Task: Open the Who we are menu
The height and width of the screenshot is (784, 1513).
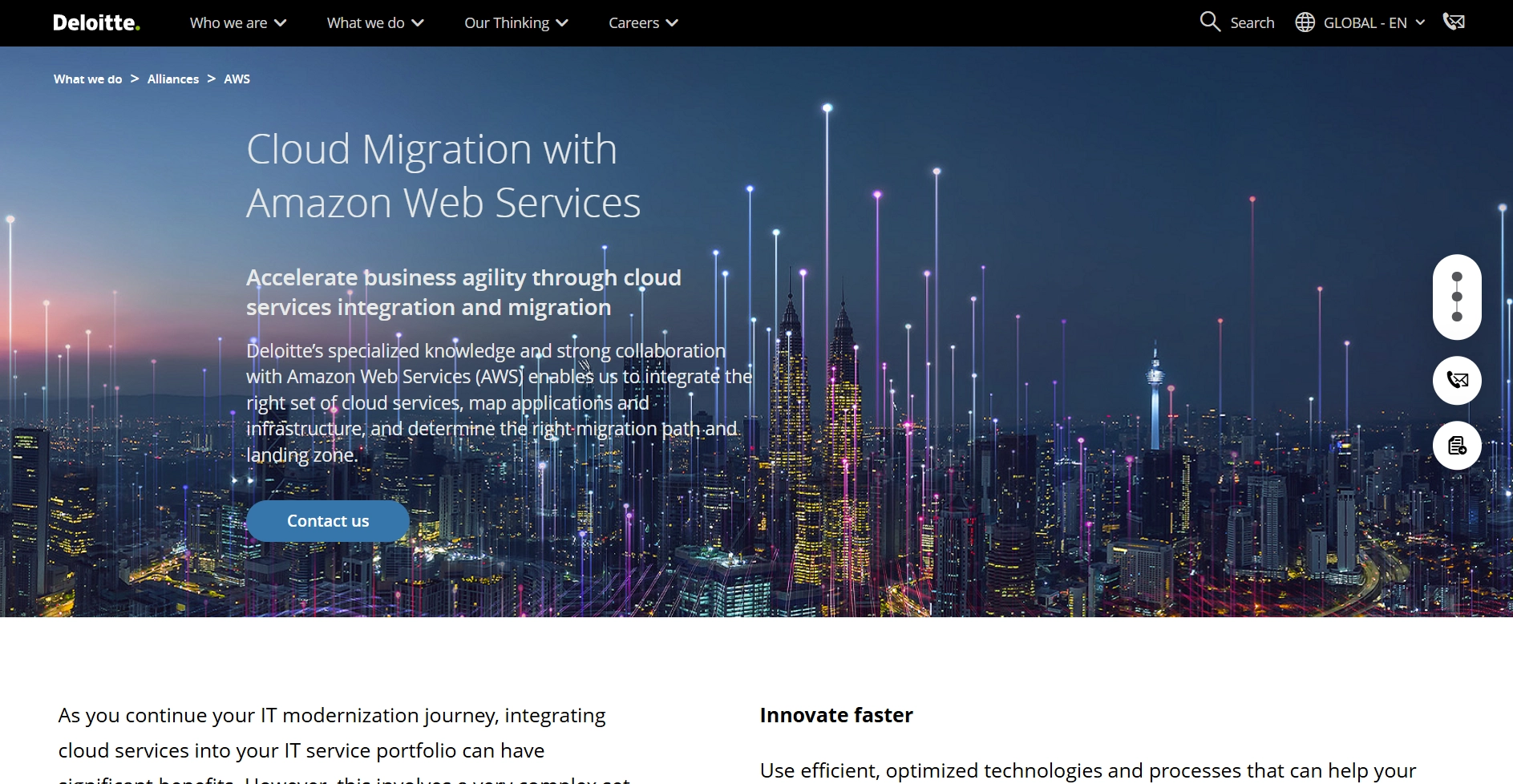Action: pos(229,23)
